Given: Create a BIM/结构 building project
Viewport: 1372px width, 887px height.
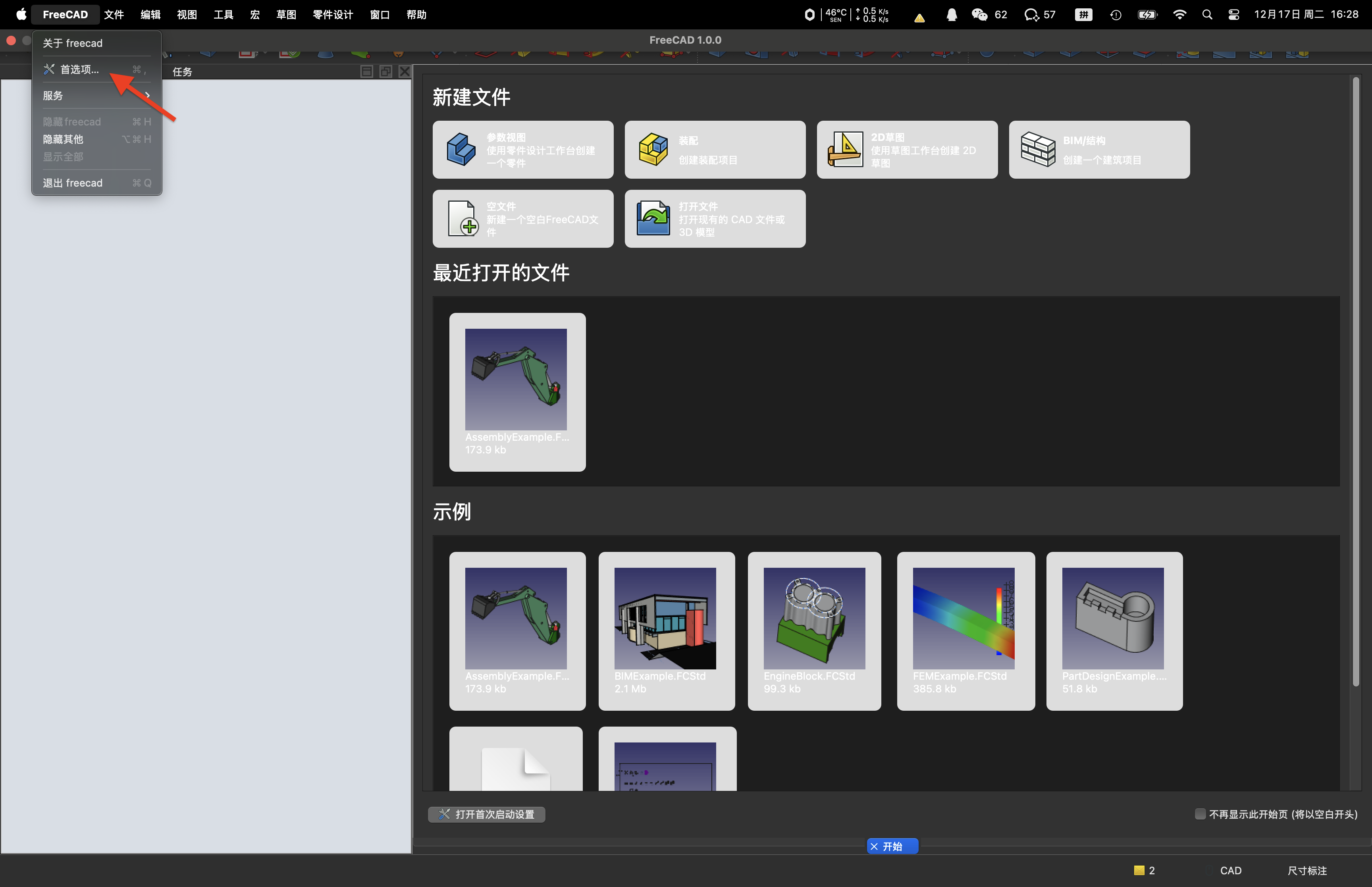Looking at the screenshot, I should click(x=1099, y=150).
